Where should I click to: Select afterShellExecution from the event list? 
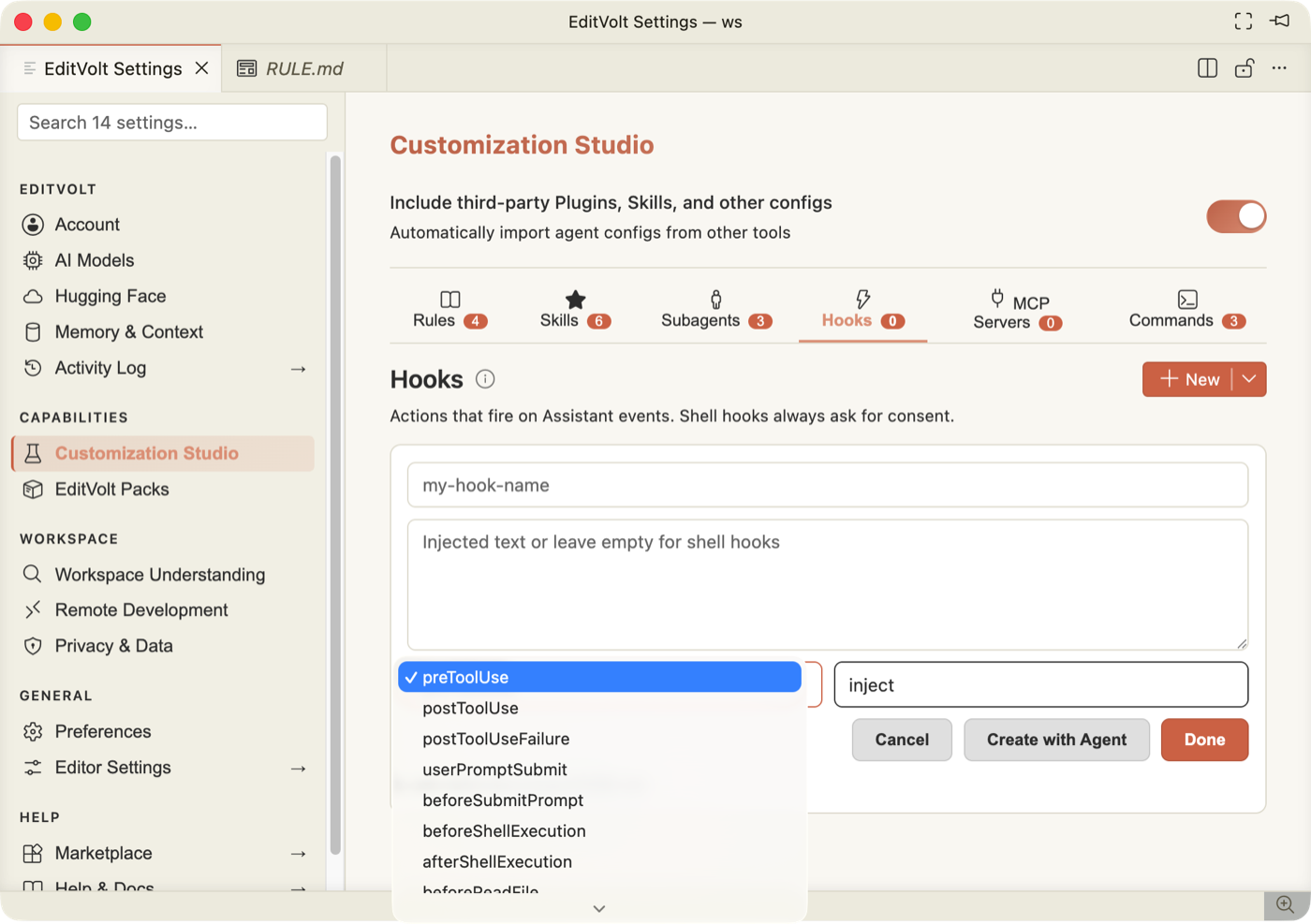coord(599,862)
